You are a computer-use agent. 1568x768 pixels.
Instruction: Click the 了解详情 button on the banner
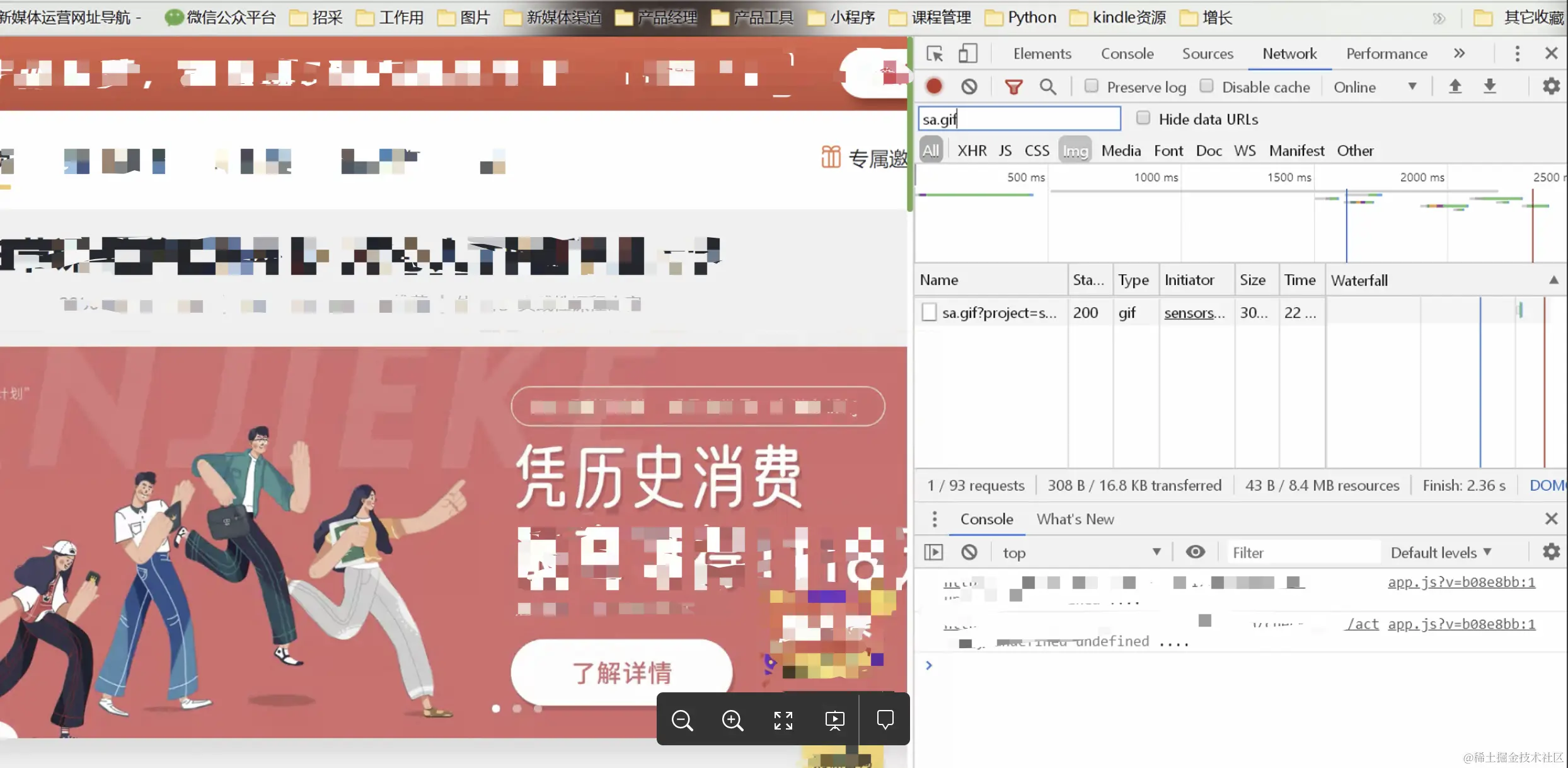point(621,672)
